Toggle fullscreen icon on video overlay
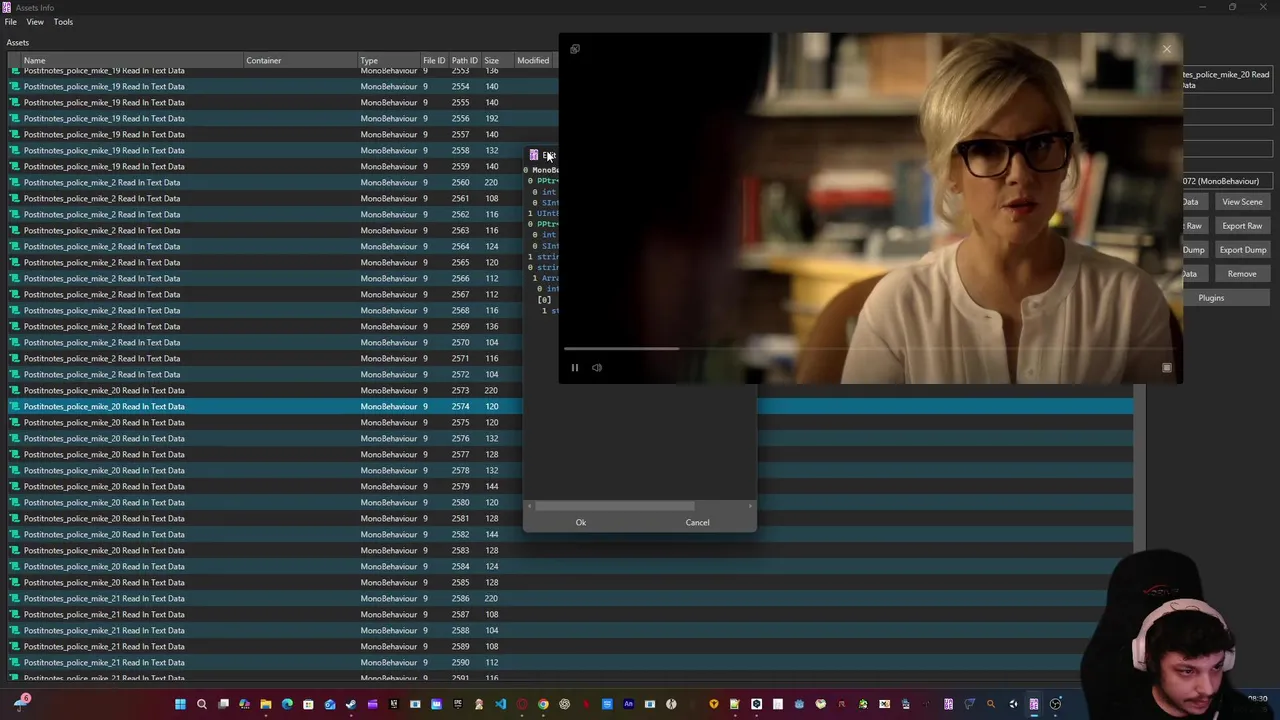Screen dimensions: 1280x720 [x=1166, y=368]
